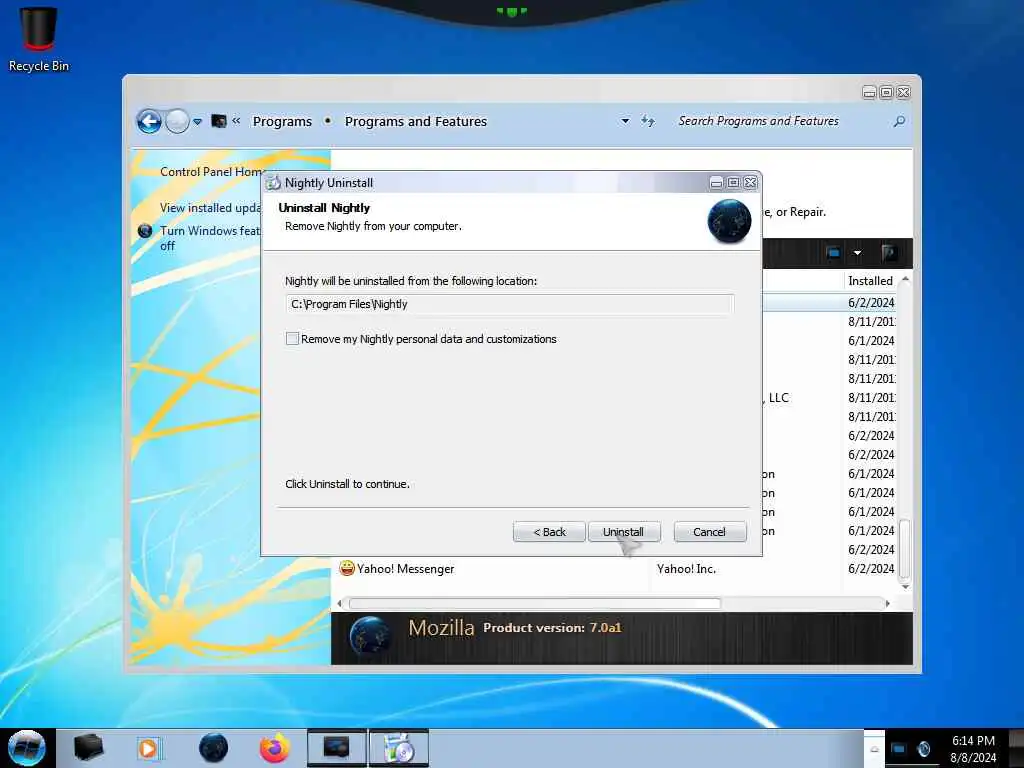Change the view using the views toolbar icon

point(833,253)
